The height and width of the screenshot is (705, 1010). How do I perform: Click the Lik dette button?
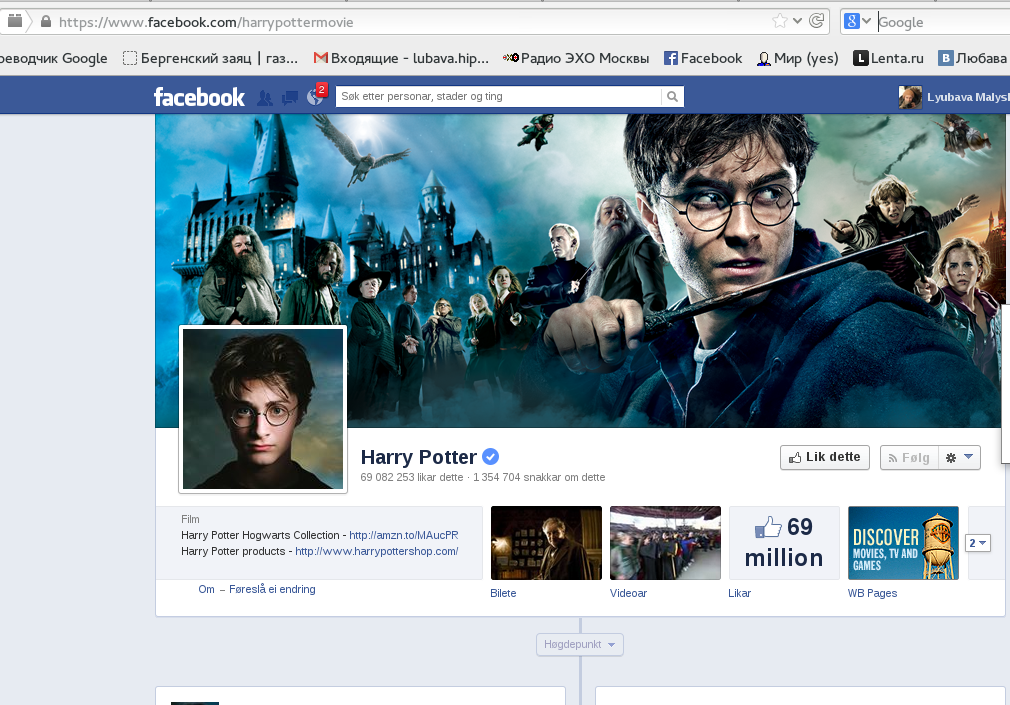(x=825, y=457)
